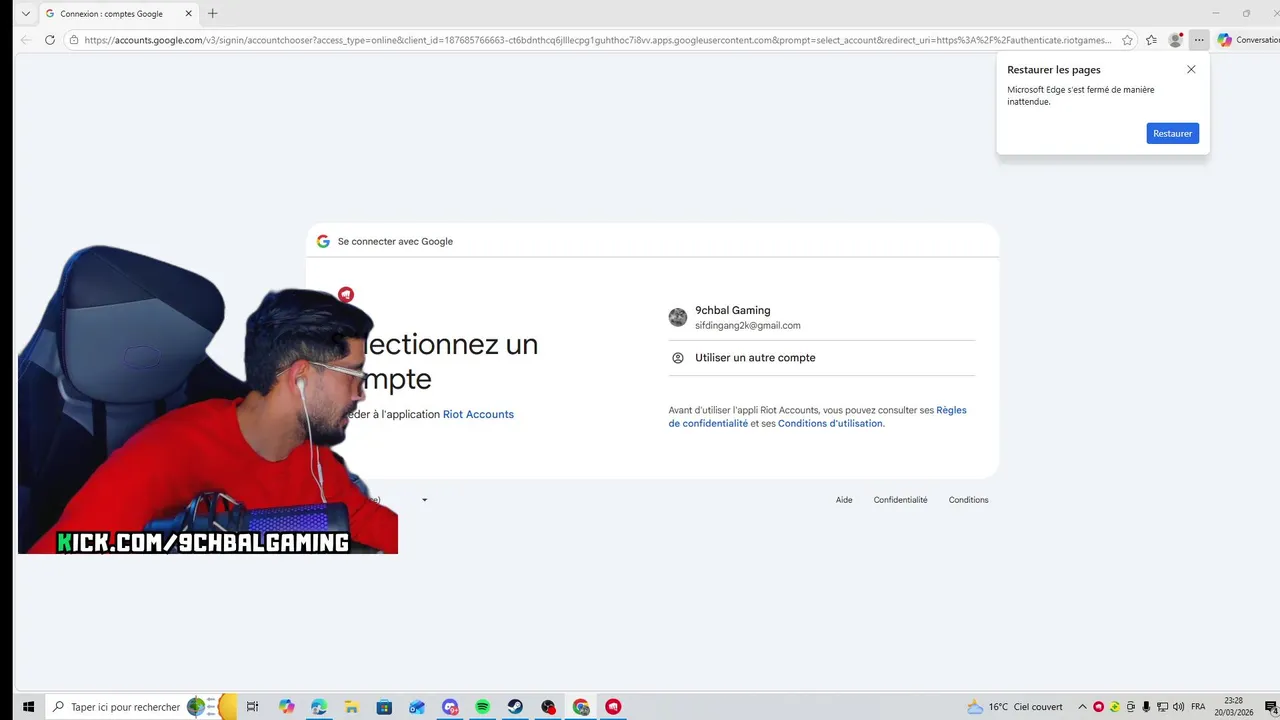
Task: Open File Explorer from taskbar
Action: click(x=352, y=707)
